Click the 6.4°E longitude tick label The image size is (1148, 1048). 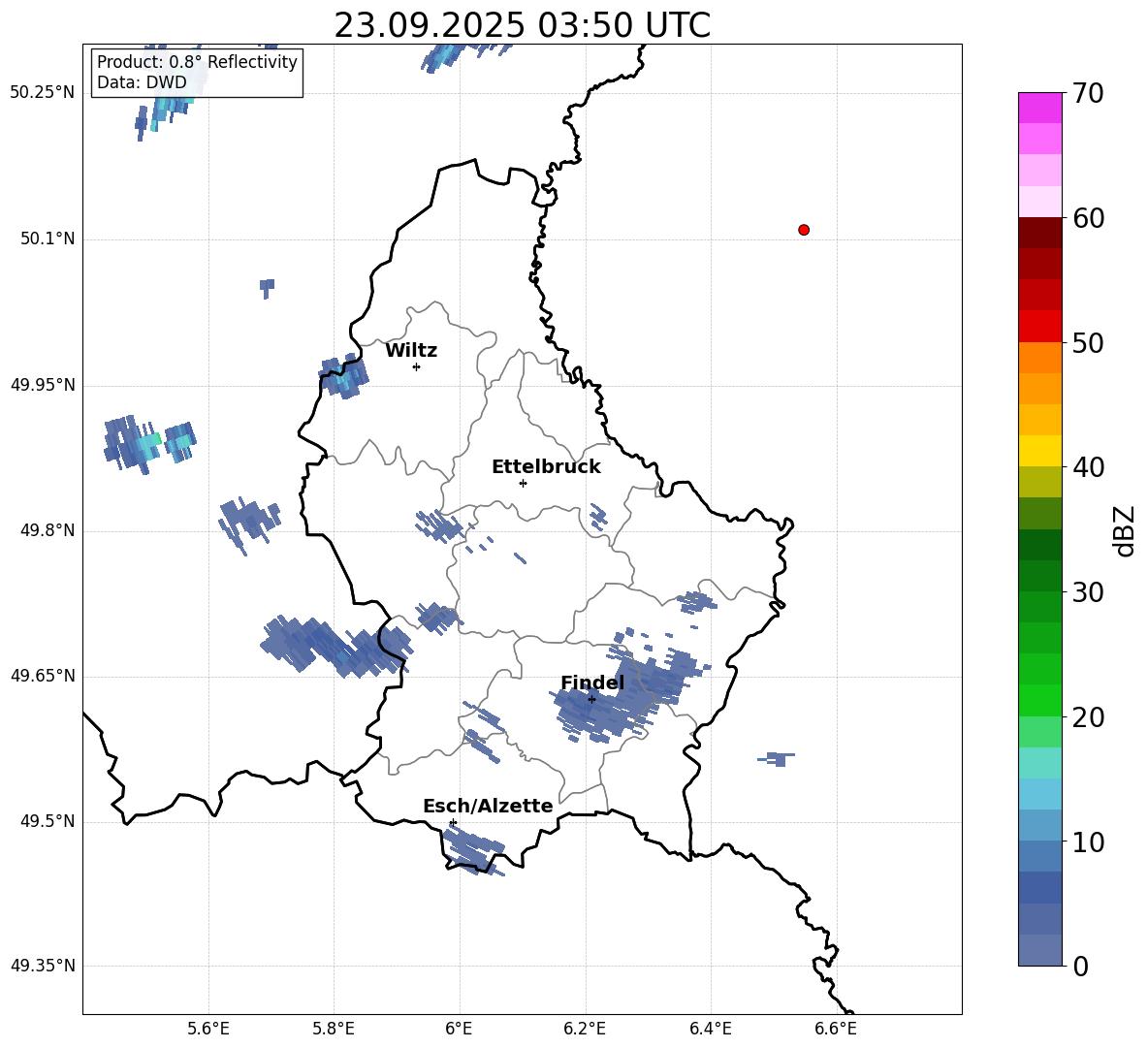710,1029
